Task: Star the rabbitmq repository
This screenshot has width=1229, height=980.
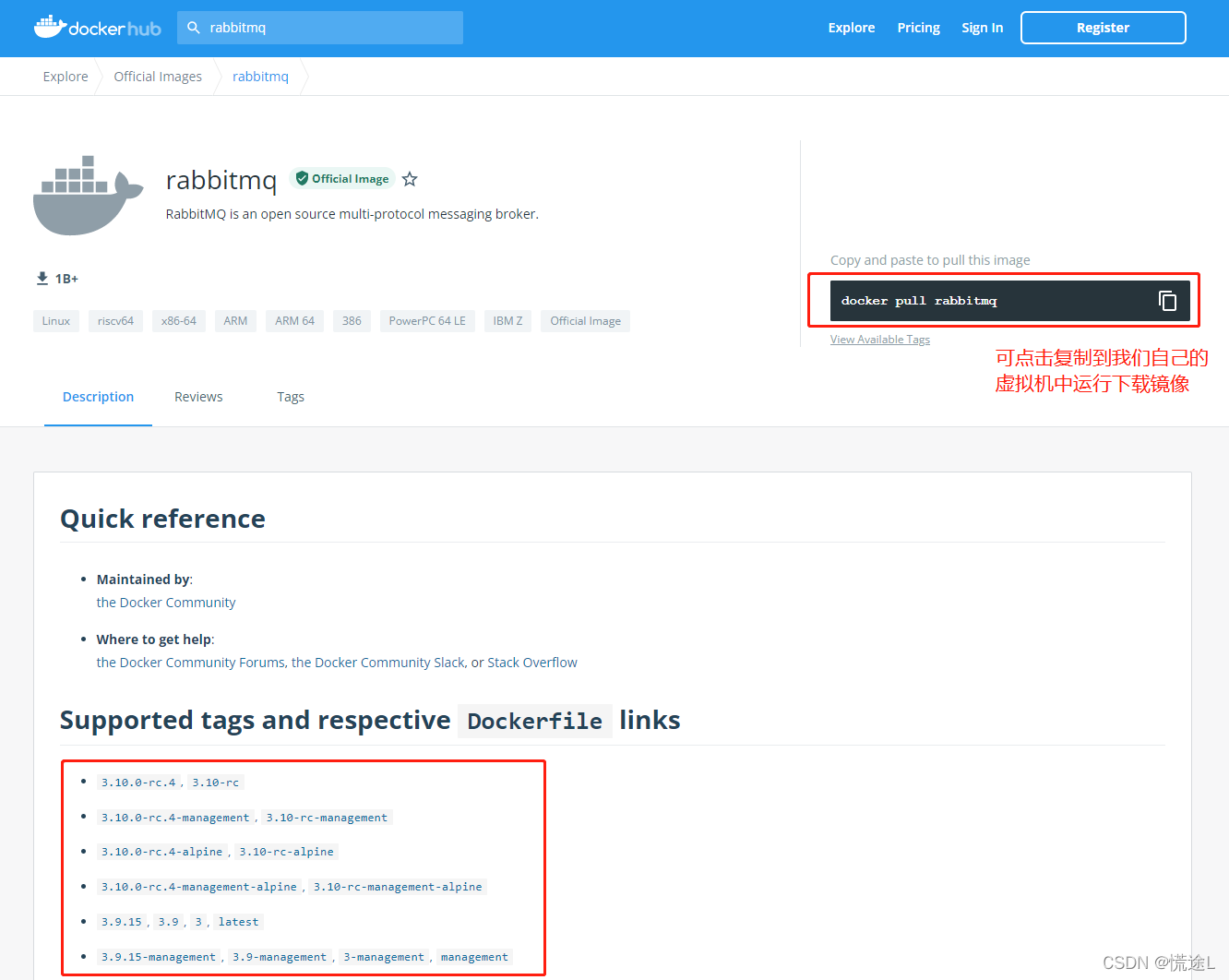Action: pos(410,179)
